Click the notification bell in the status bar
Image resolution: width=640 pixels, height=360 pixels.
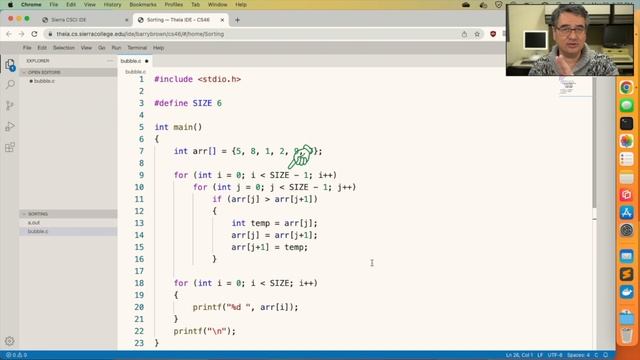coord(606,355)
